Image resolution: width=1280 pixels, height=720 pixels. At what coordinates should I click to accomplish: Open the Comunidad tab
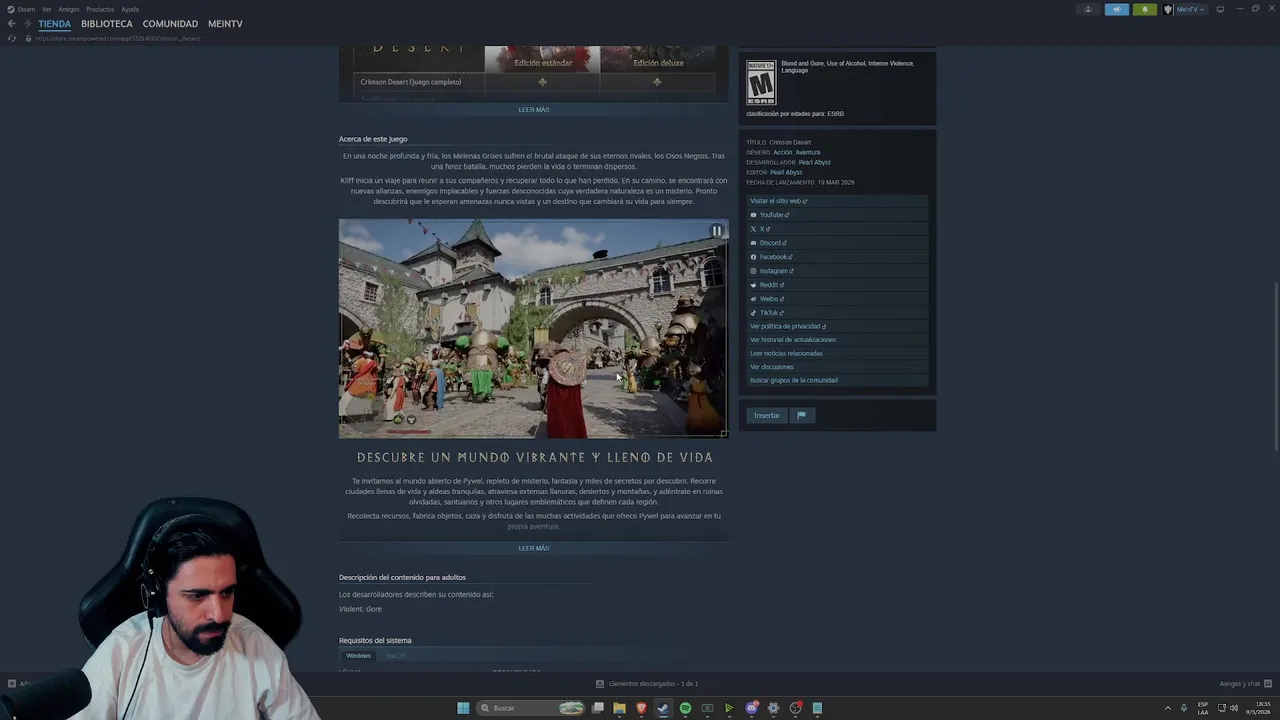click(x=170, y=24)
